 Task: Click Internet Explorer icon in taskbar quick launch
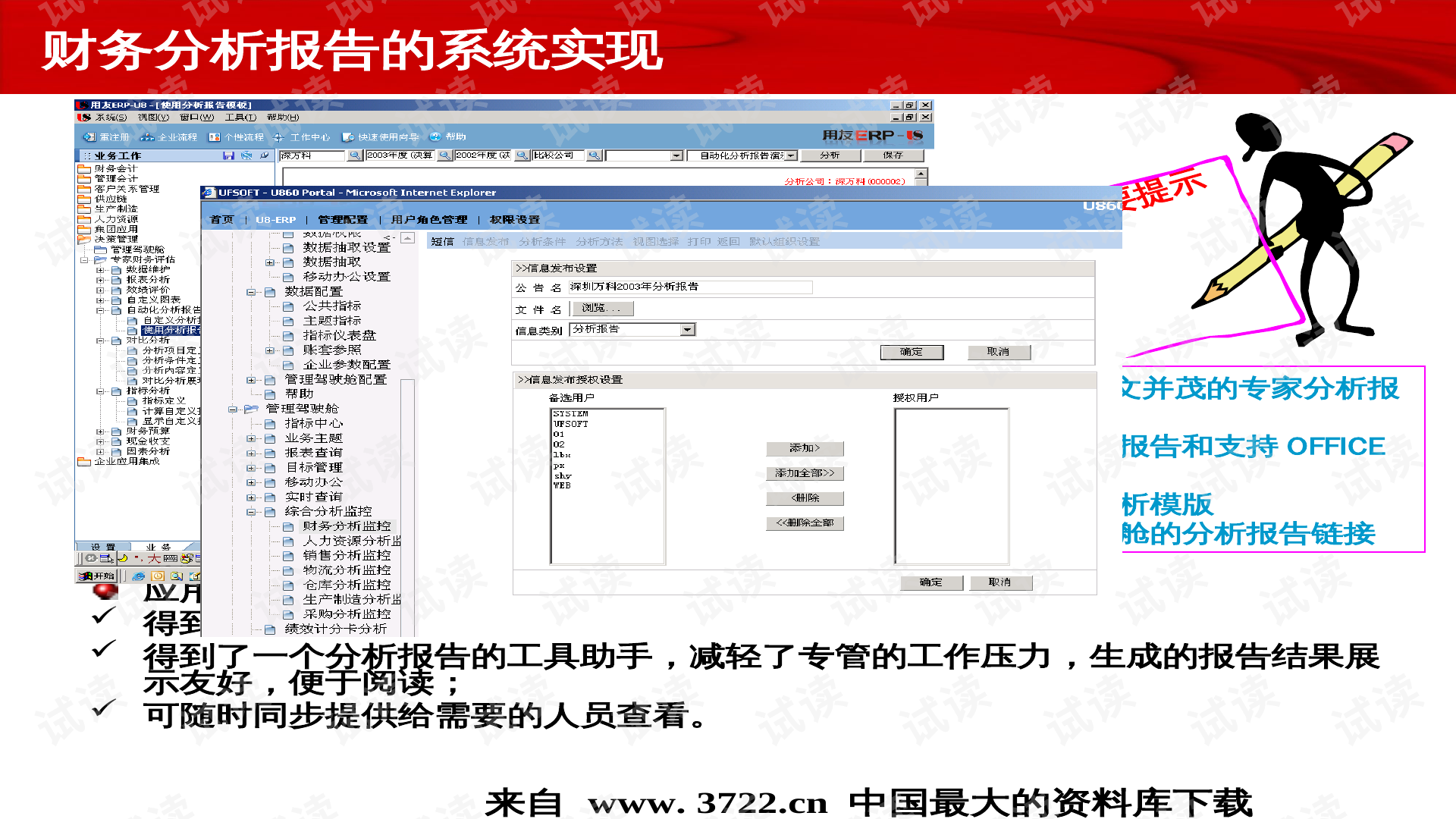tap(139, 576)
